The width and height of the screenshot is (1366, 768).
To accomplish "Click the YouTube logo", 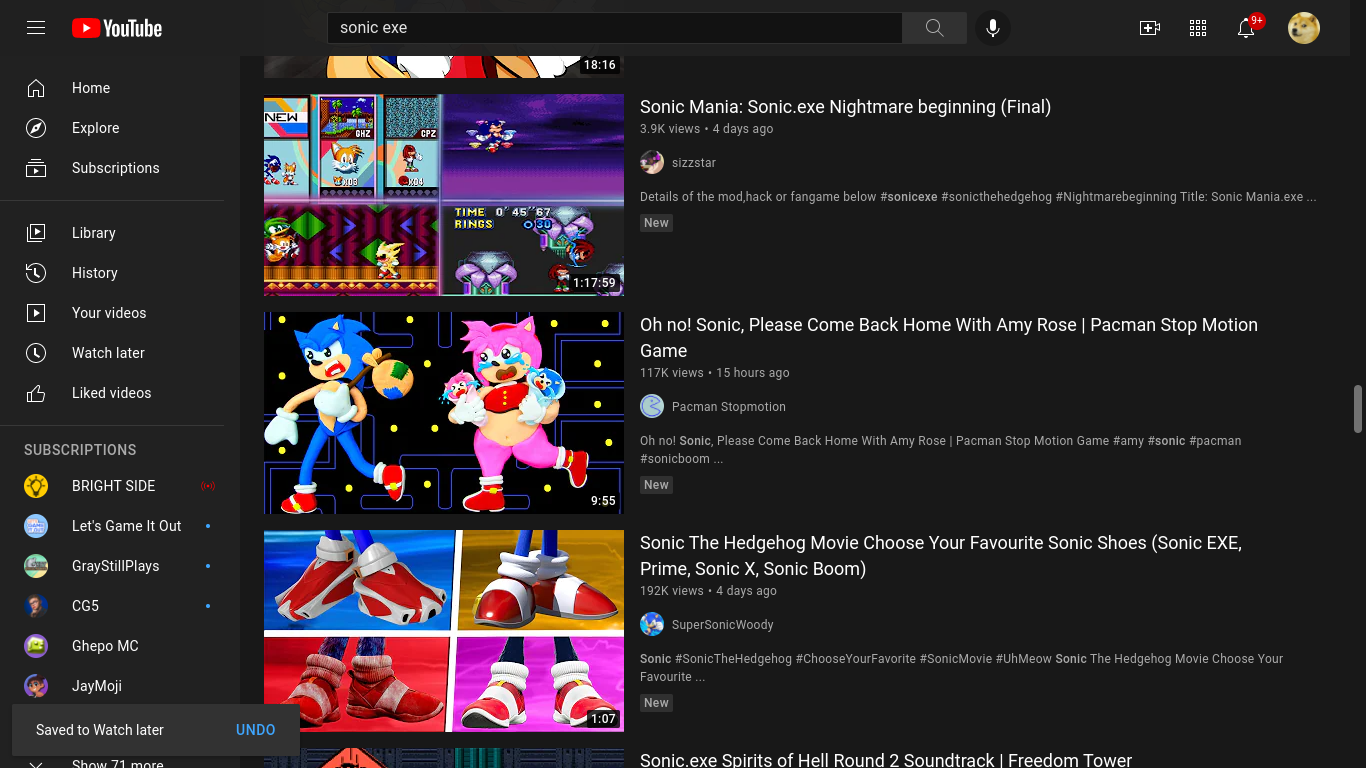I will tap(117, 28).
